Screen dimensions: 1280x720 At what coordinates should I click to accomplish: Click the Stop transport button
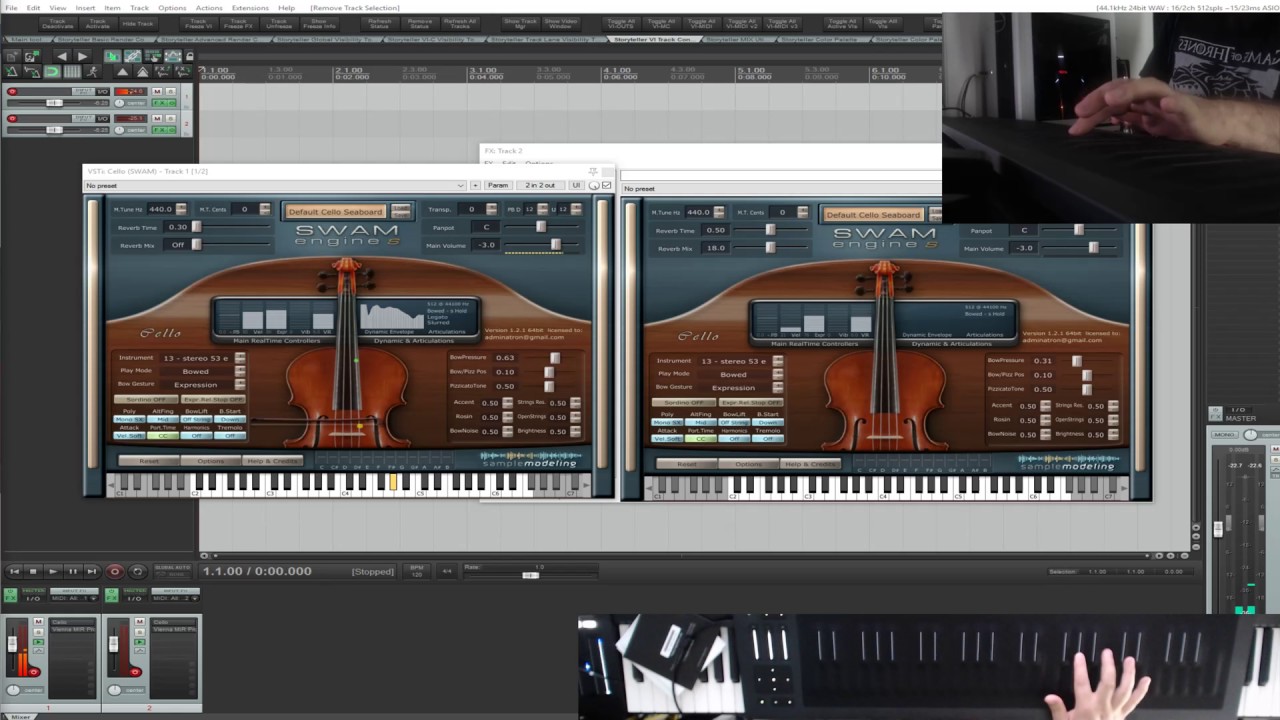(33, 571)
